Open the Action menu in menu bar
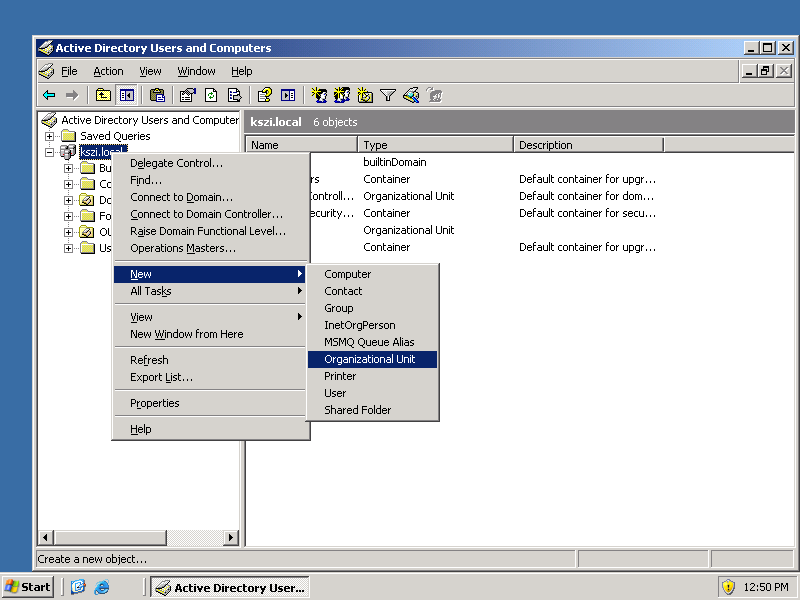 (108, 71)
